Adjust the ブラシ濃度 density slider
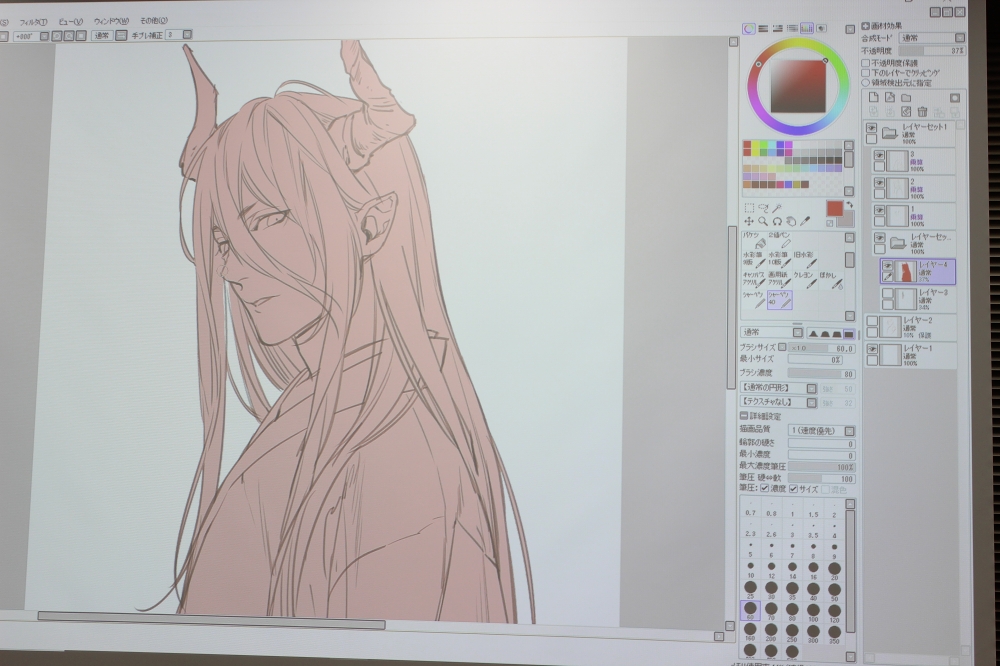The height and width of the screenshot is (666, 1000). (821, 374)
